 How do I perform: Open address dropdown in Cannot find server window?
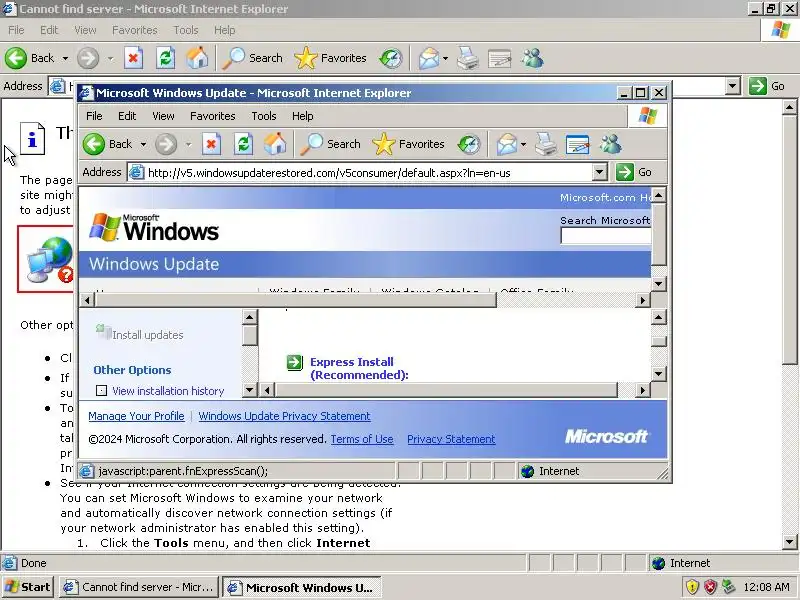tap(733, 86)
